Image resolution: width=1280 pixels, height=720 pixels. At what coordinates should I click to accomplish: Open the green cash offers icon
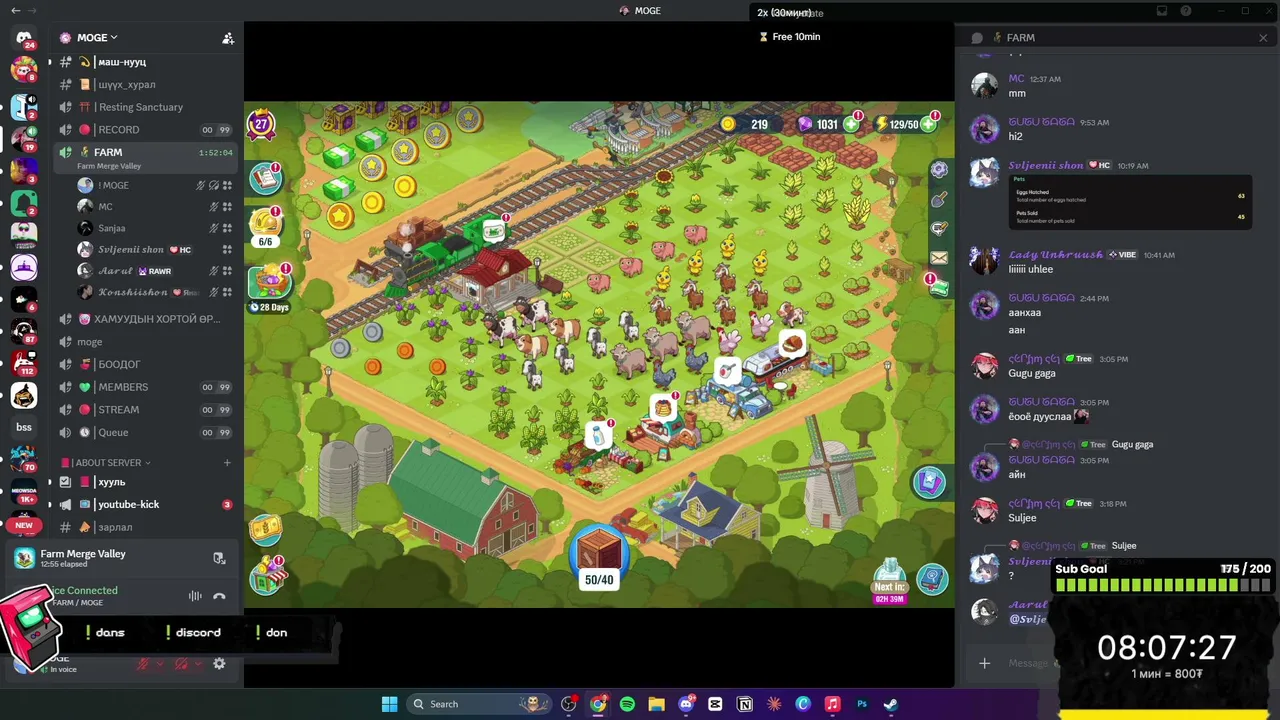939,287
